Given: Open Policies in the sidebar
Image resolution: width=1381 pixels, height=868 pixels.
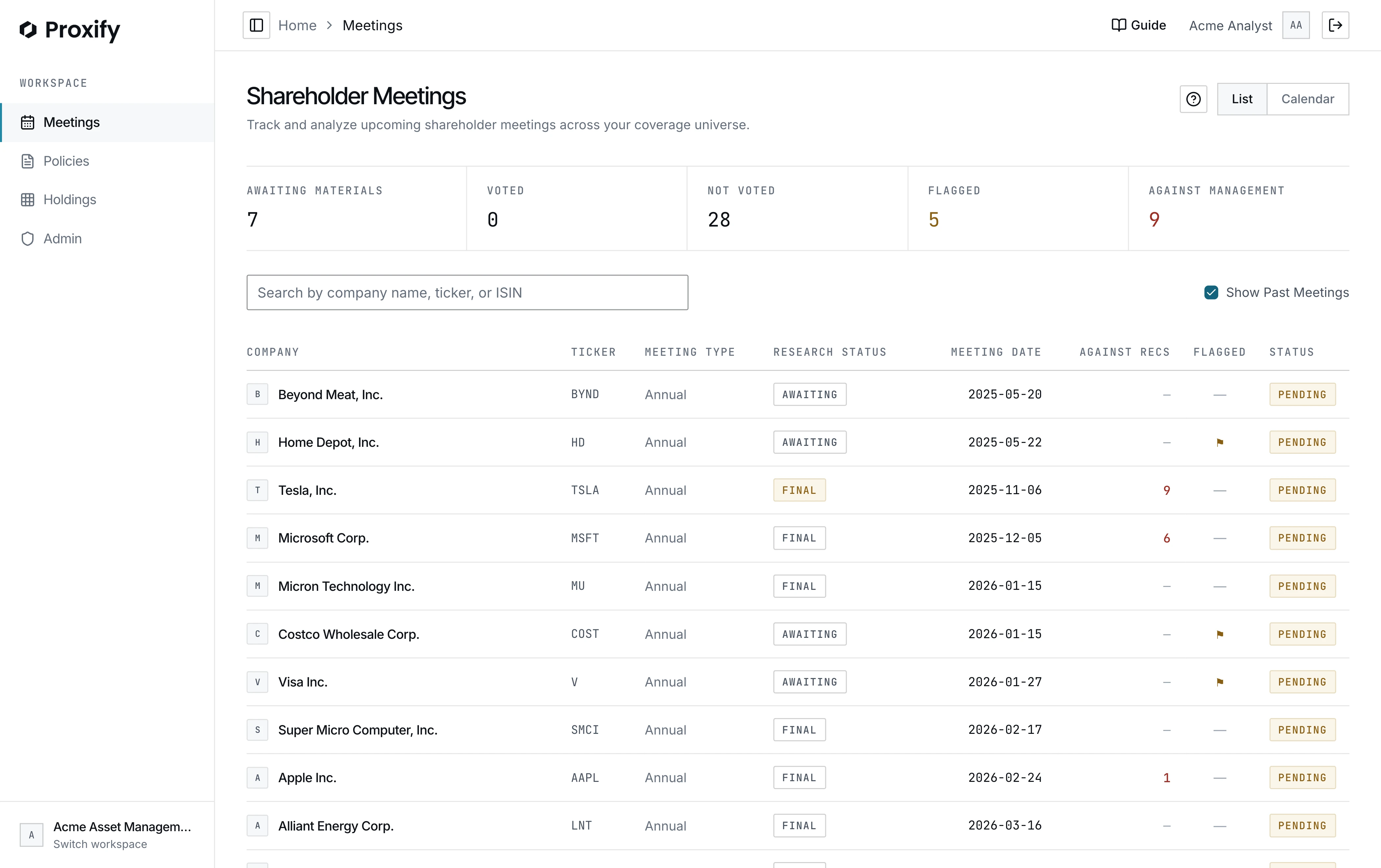Looking at the screenshot, I should tap(107, 161).
